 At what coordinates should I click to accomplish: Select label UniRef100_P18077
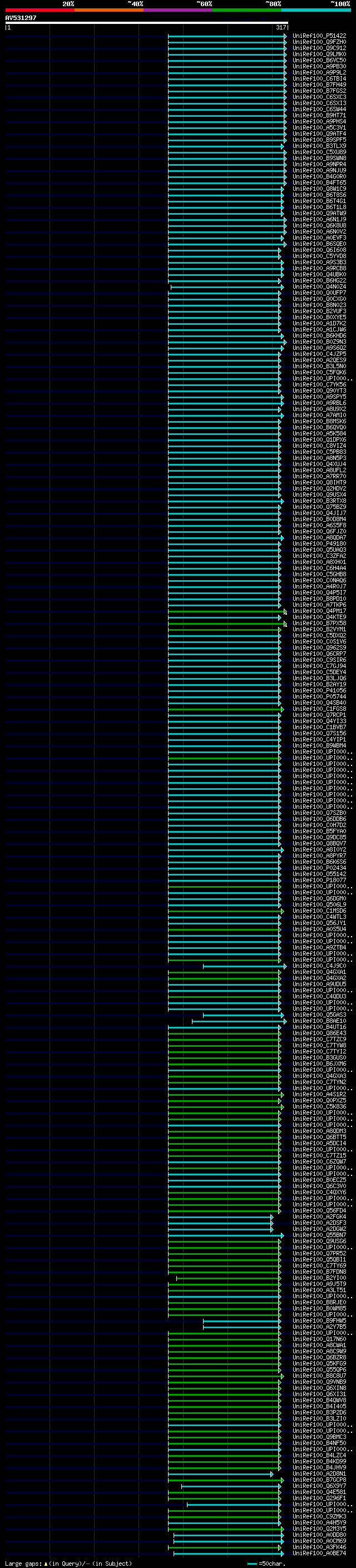(x=319, y=880)
